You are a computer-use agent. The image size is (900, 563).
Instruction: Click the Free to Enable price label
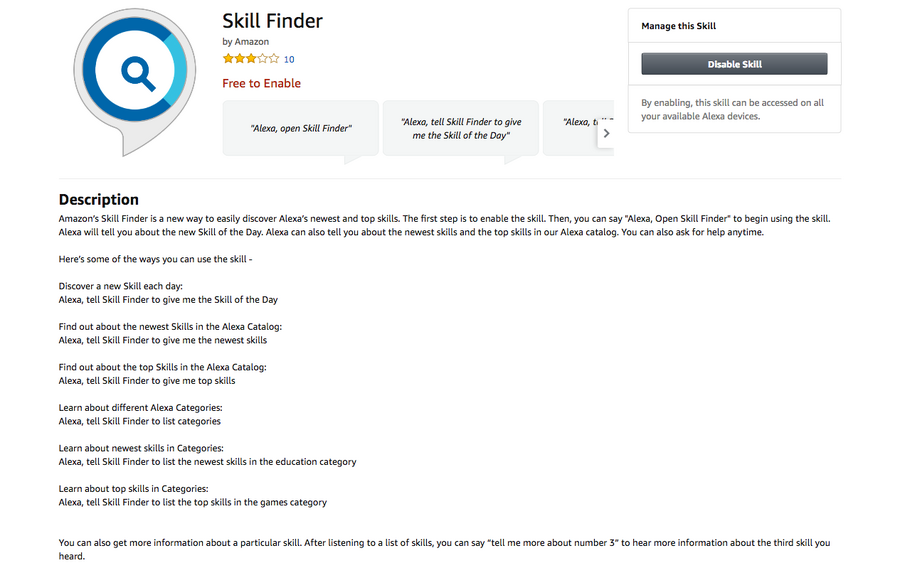[x=261, y=84]
